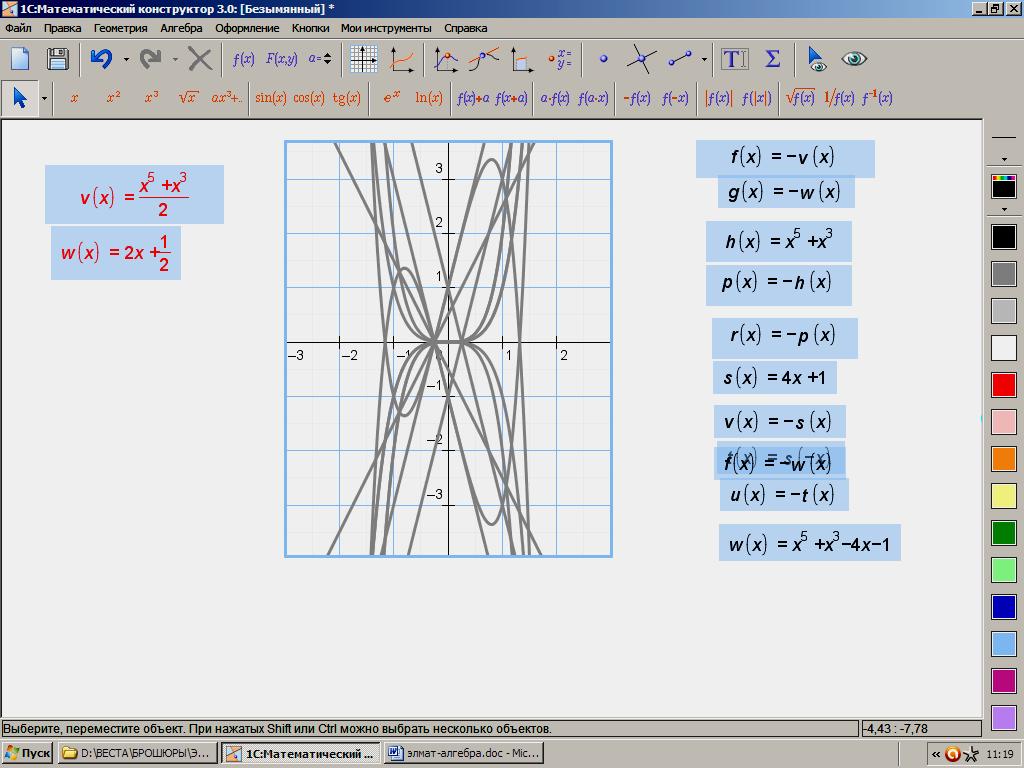Apply square root of f(x) transform
This screenshot has width=1024, height=768.
[800, 98]
